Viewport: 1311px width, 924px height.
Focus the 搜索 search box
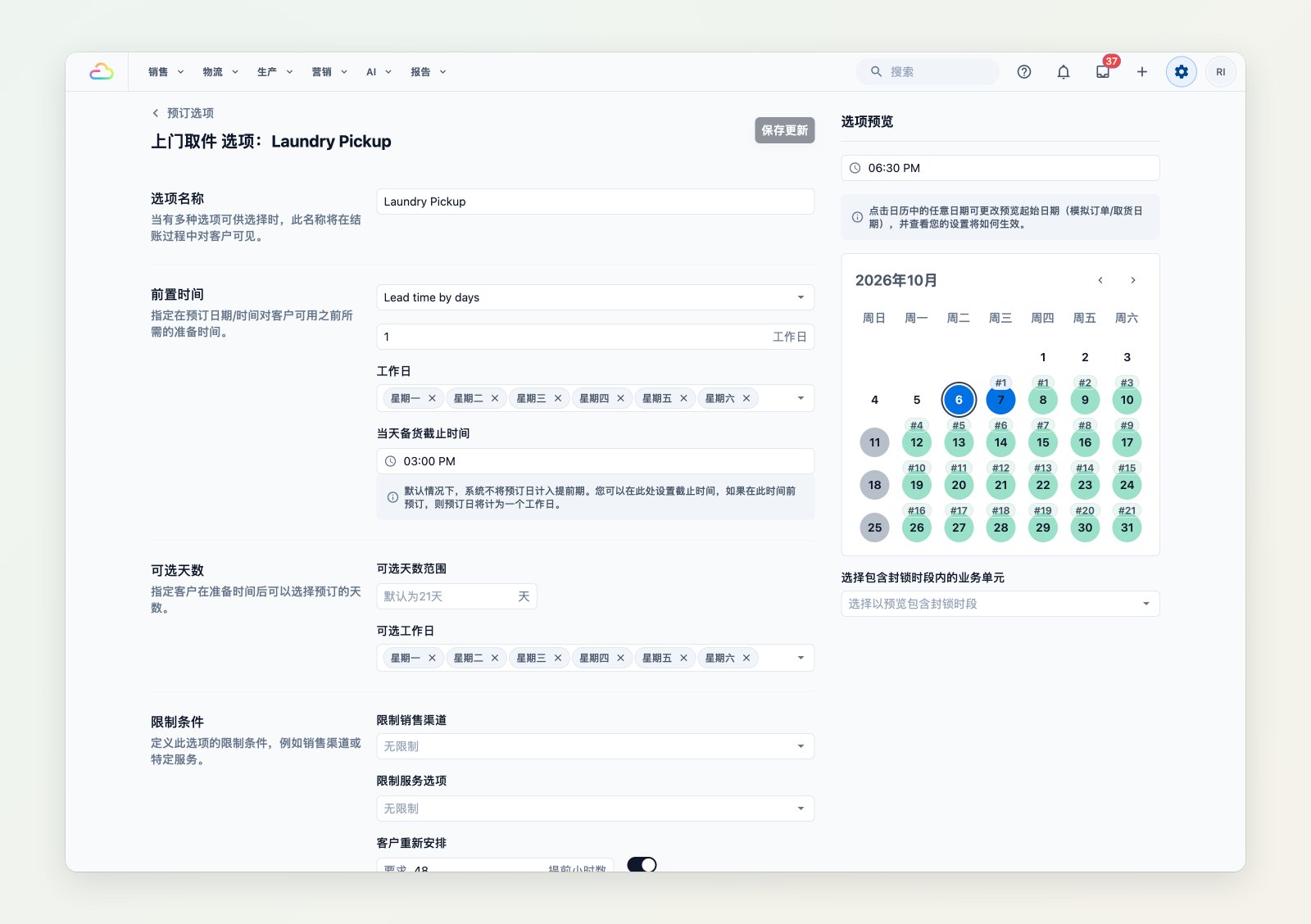pos(928,72)
